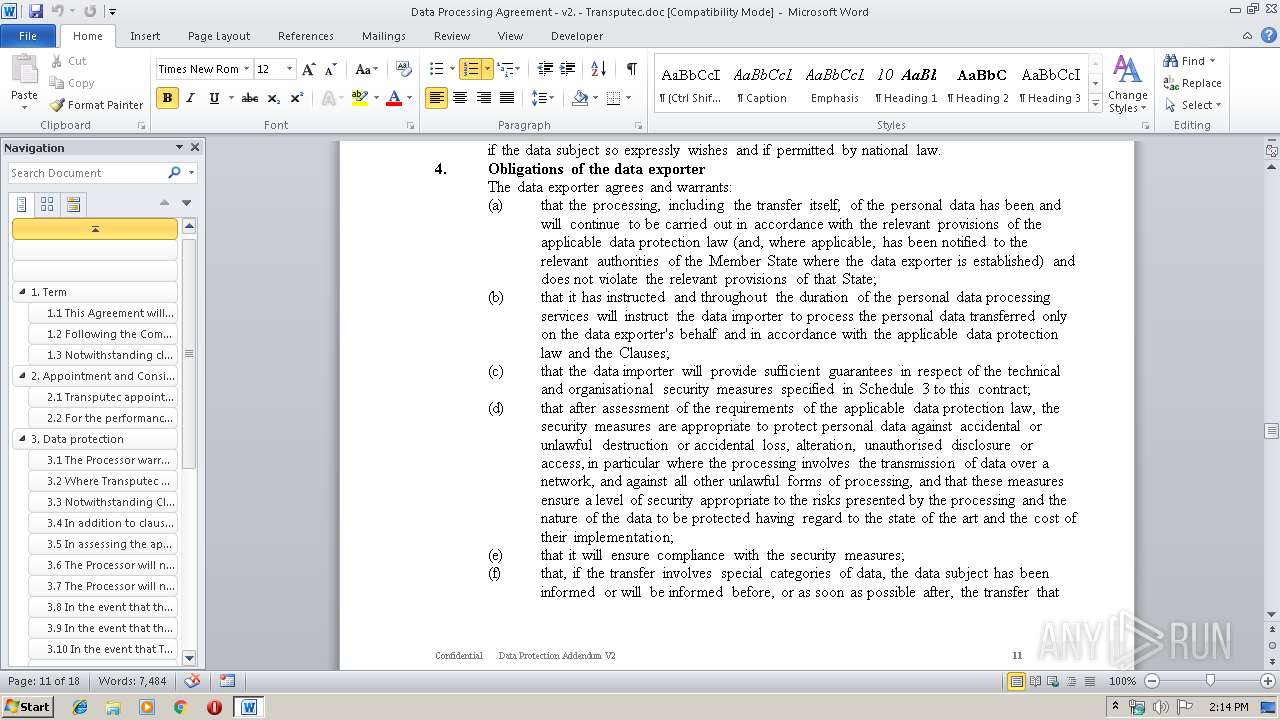Screen dimensions: 1280x720
Task: Open Windows Start menu
Action: 28,706
